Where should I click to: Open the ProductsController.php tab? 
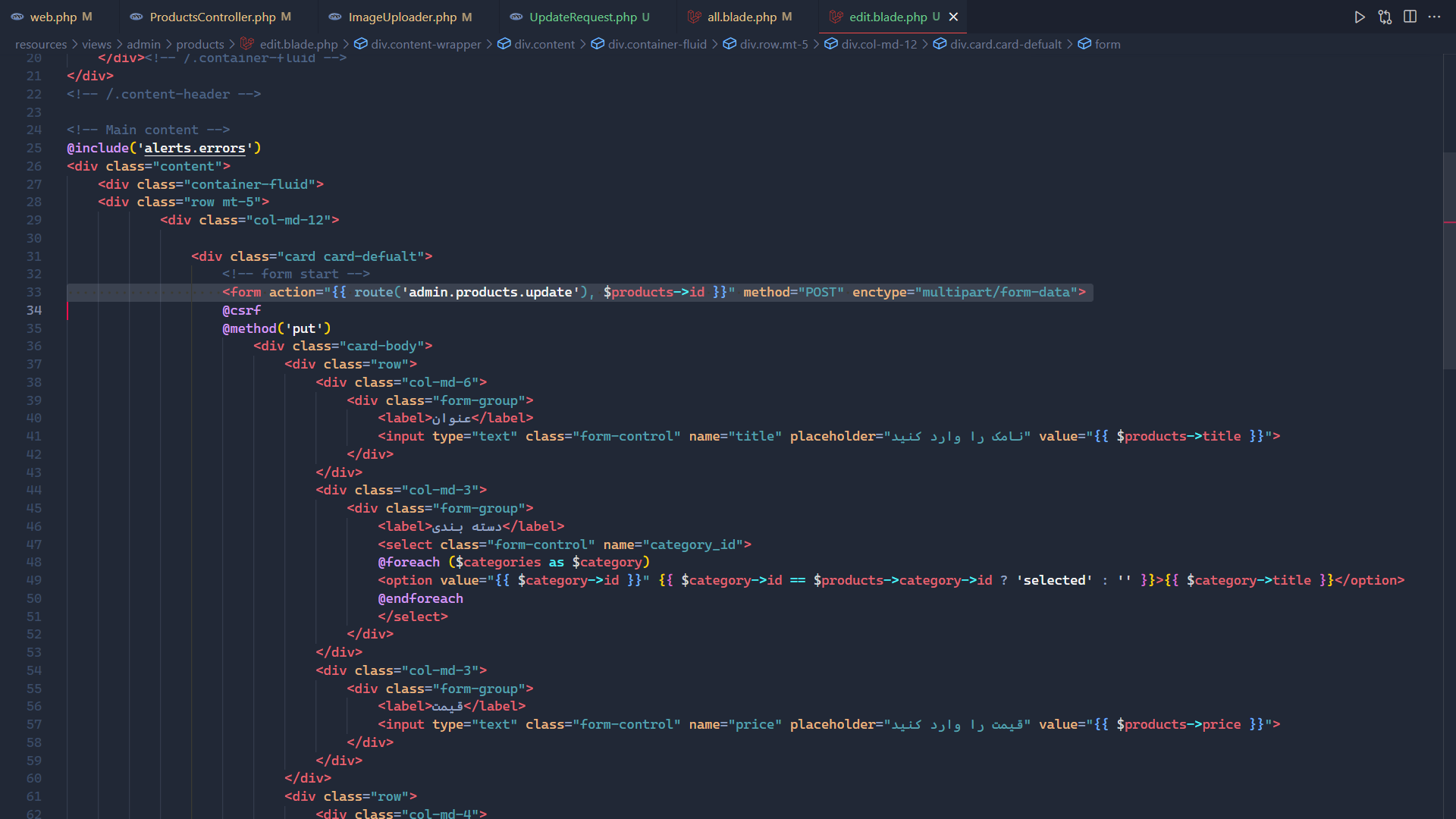[212, 17]
